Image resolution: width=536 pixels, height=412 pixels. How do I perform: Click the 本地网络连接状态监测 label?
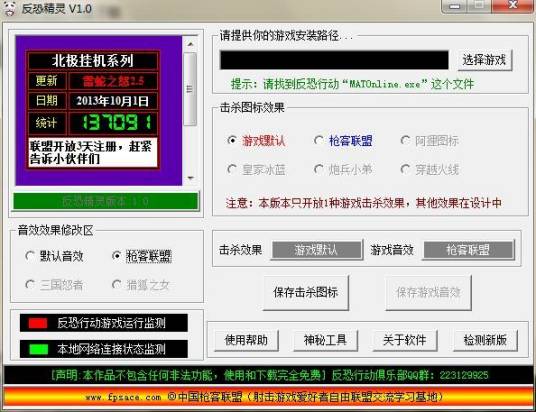coord(111,349)
